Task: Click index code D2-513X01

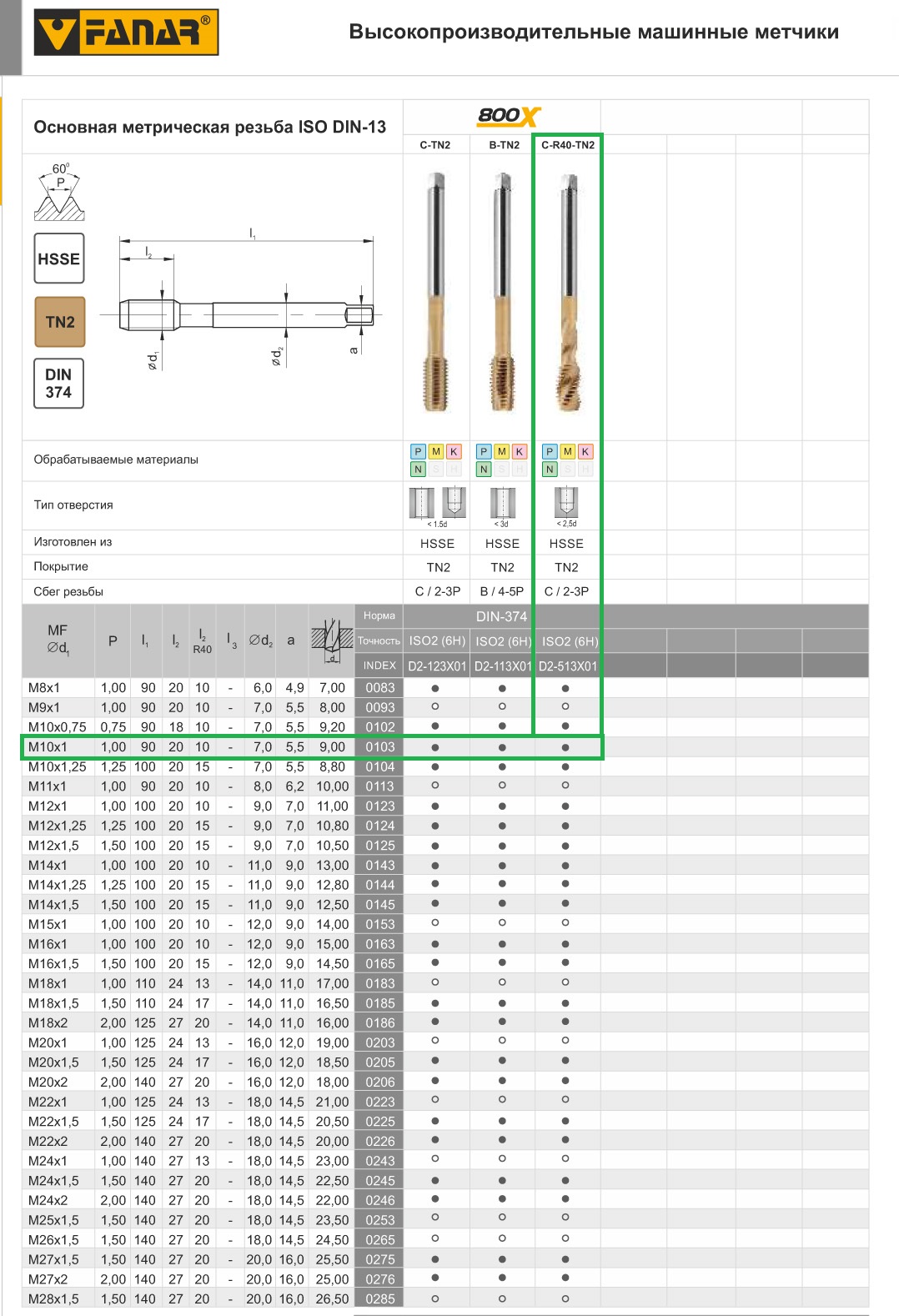Action: tap(568, 666)
